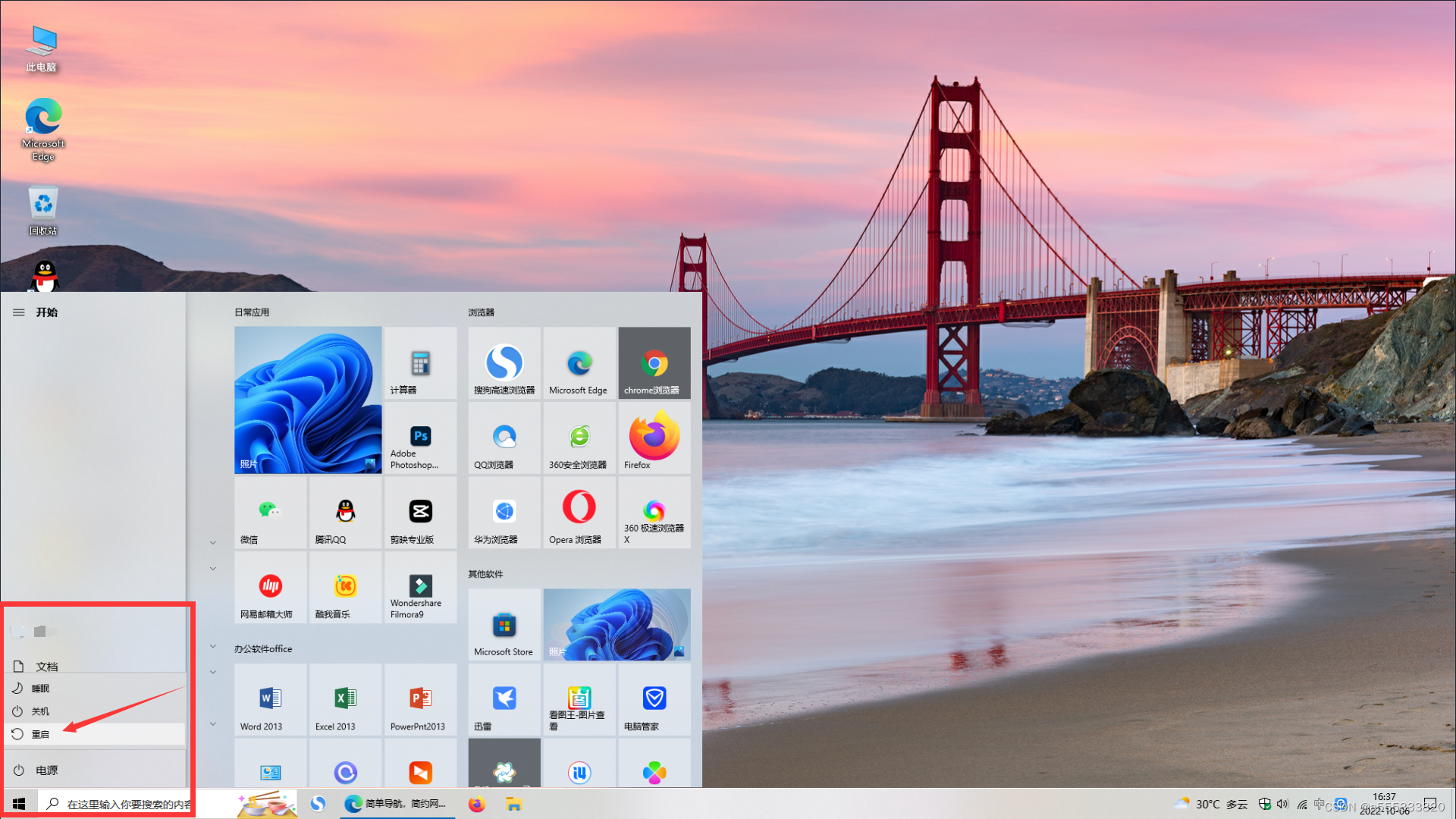Open the weather widget showing 30°C 多云
This screenshot has height=819, width=1456.
[1211, 804]
